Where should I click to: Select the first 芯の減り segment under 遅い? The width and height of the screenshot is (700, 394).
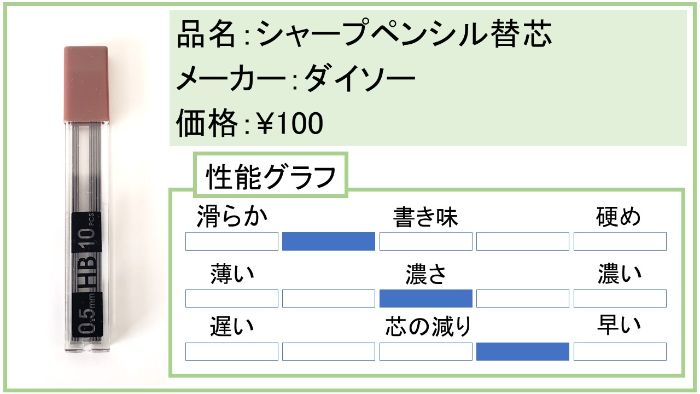[x=232, y=352]
